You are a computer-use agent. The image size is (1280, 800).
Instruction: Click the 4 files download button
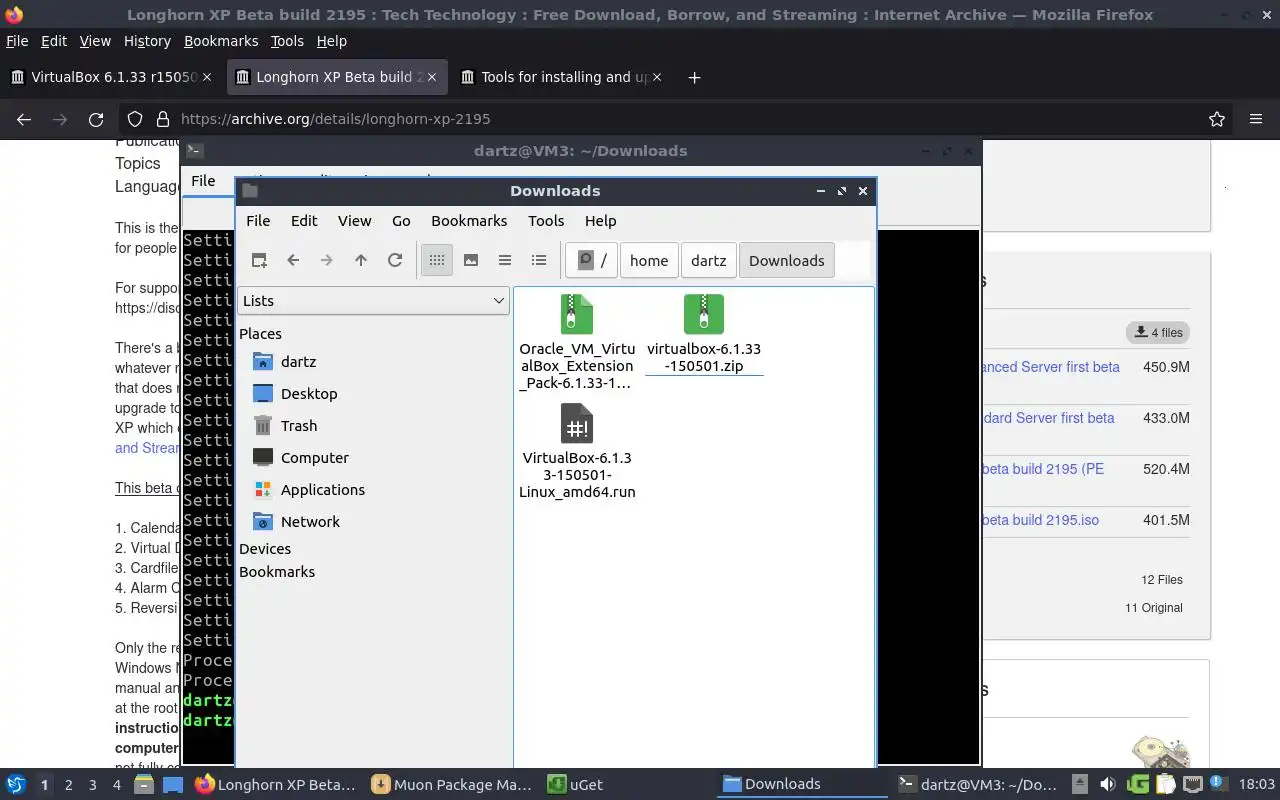[x=1158, y=332]
